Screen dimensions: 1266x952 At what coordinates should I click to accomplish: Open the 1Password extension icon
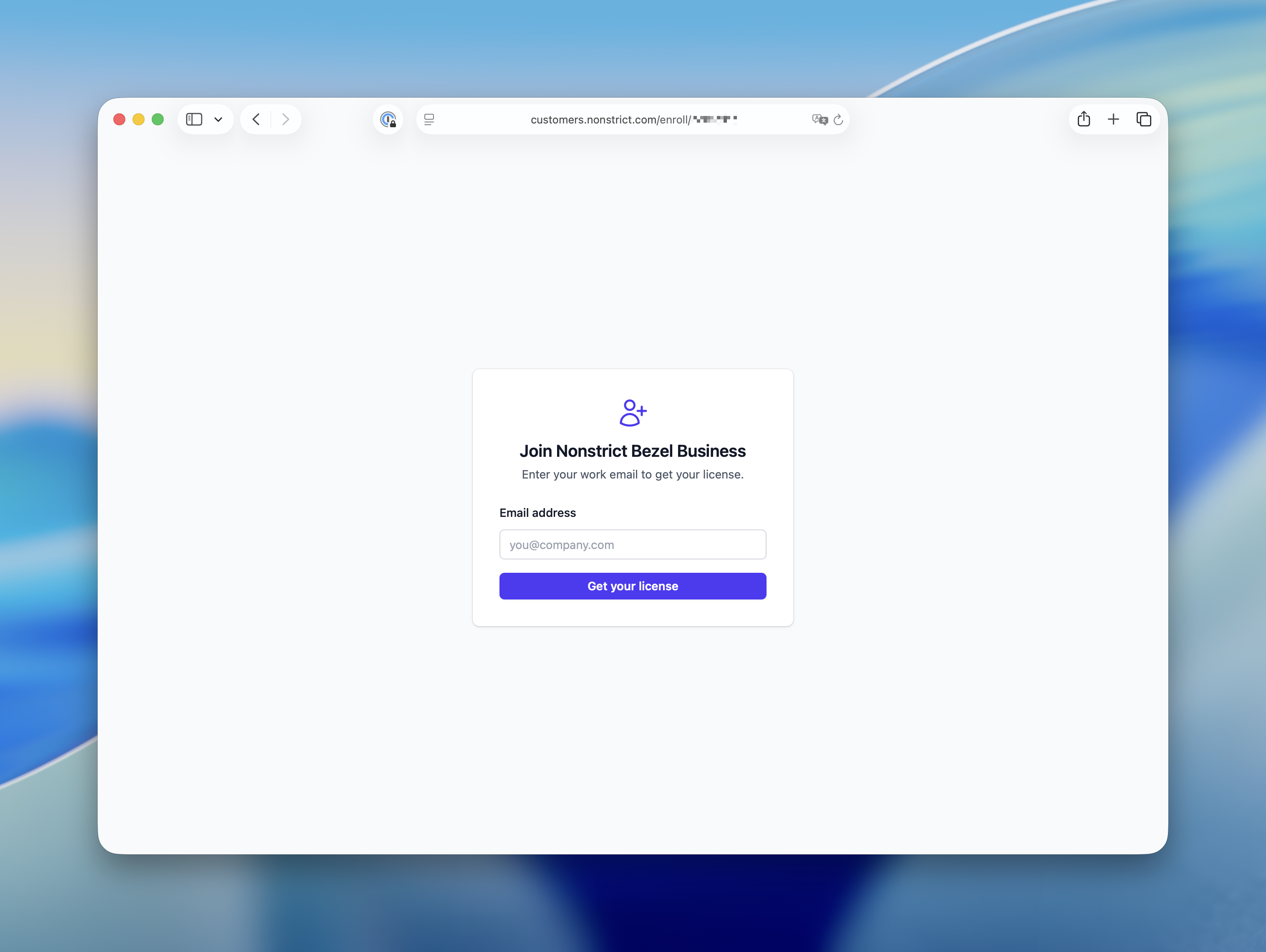coord(388,119)
